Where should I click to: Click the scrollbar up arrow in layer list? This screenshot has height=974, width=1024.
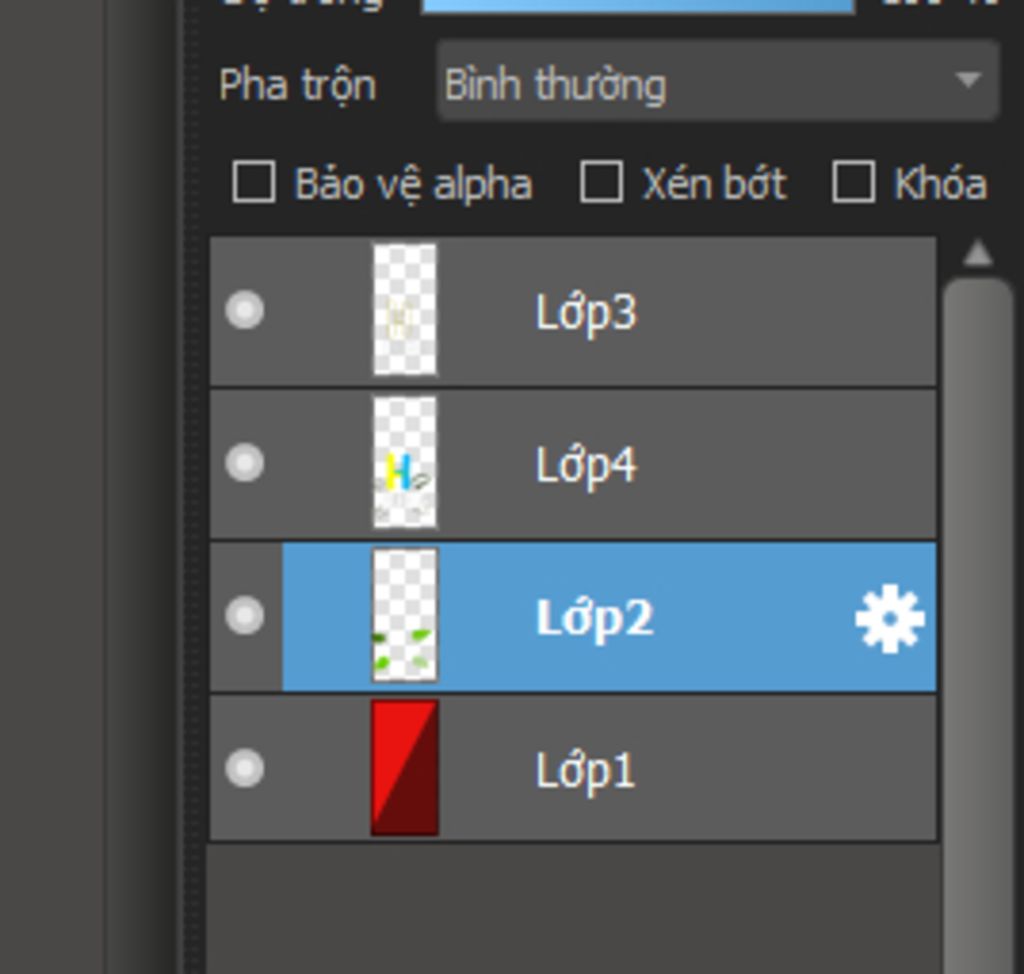point(977,255)
